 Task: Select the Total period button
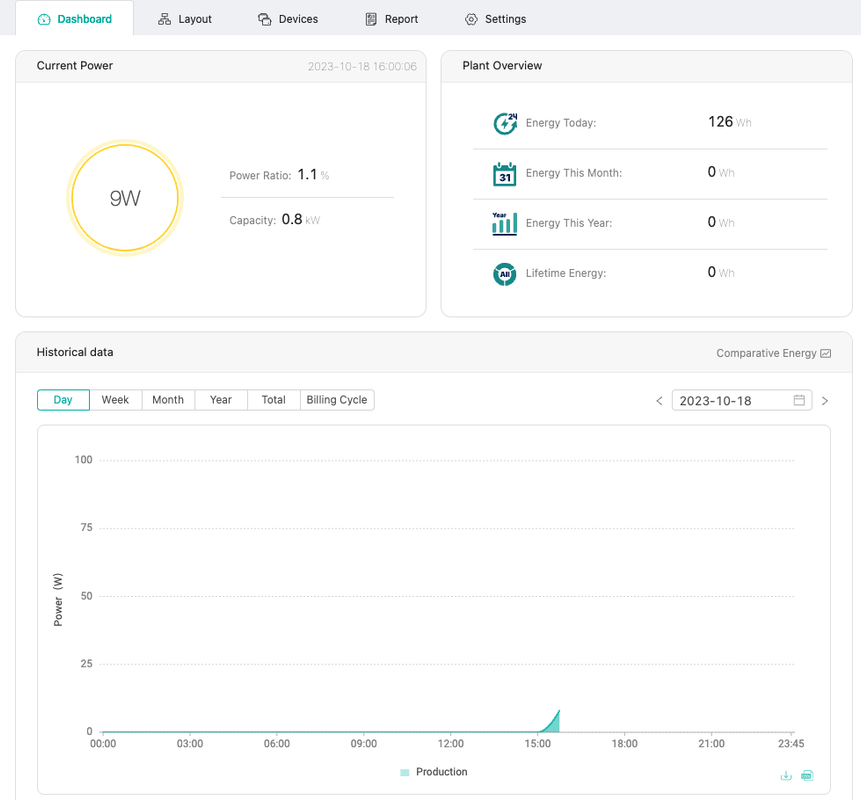[x=273, y=400]
